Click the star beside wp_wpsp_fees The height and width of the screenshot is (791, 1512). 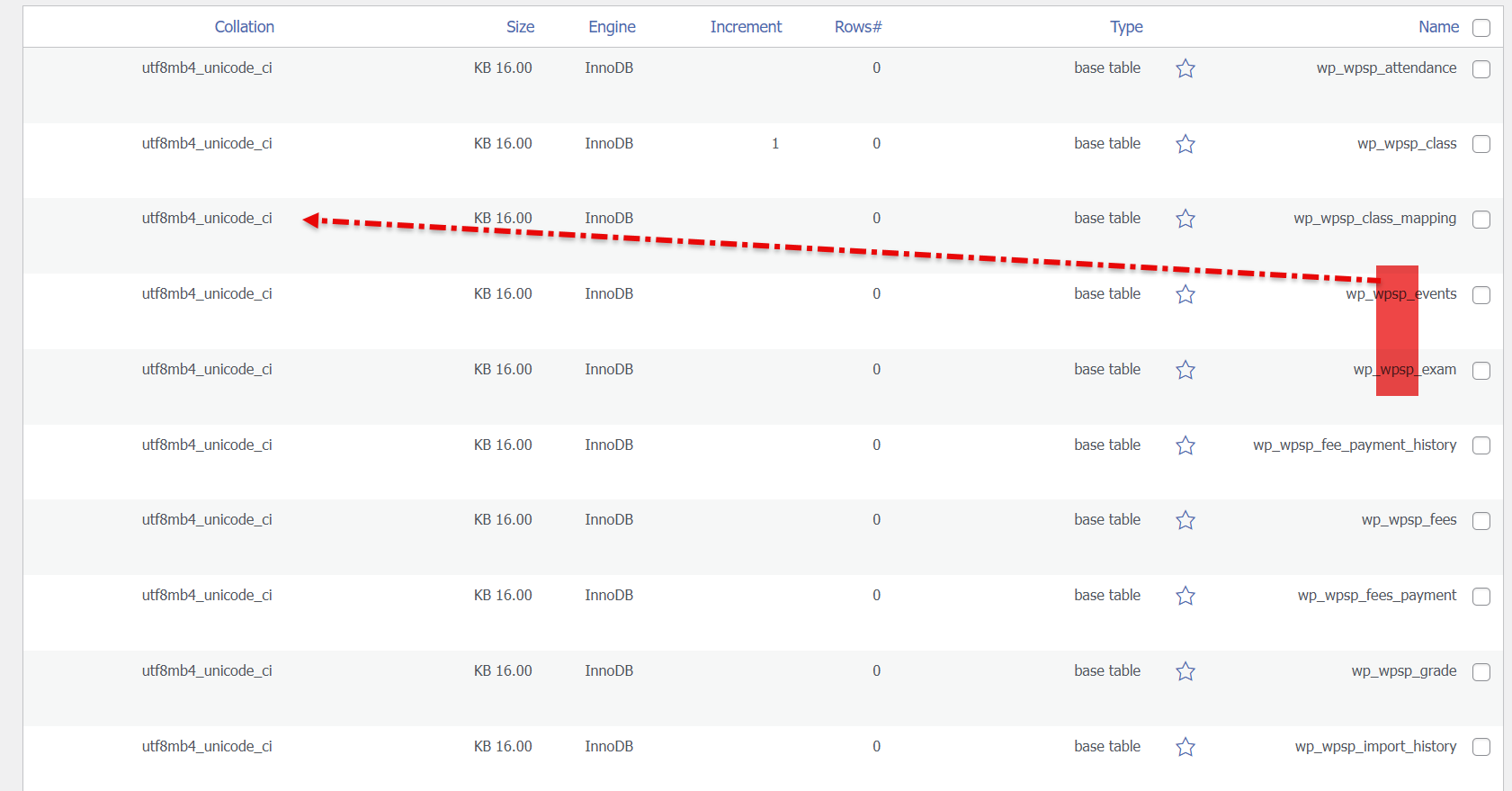pos(1185,520)
